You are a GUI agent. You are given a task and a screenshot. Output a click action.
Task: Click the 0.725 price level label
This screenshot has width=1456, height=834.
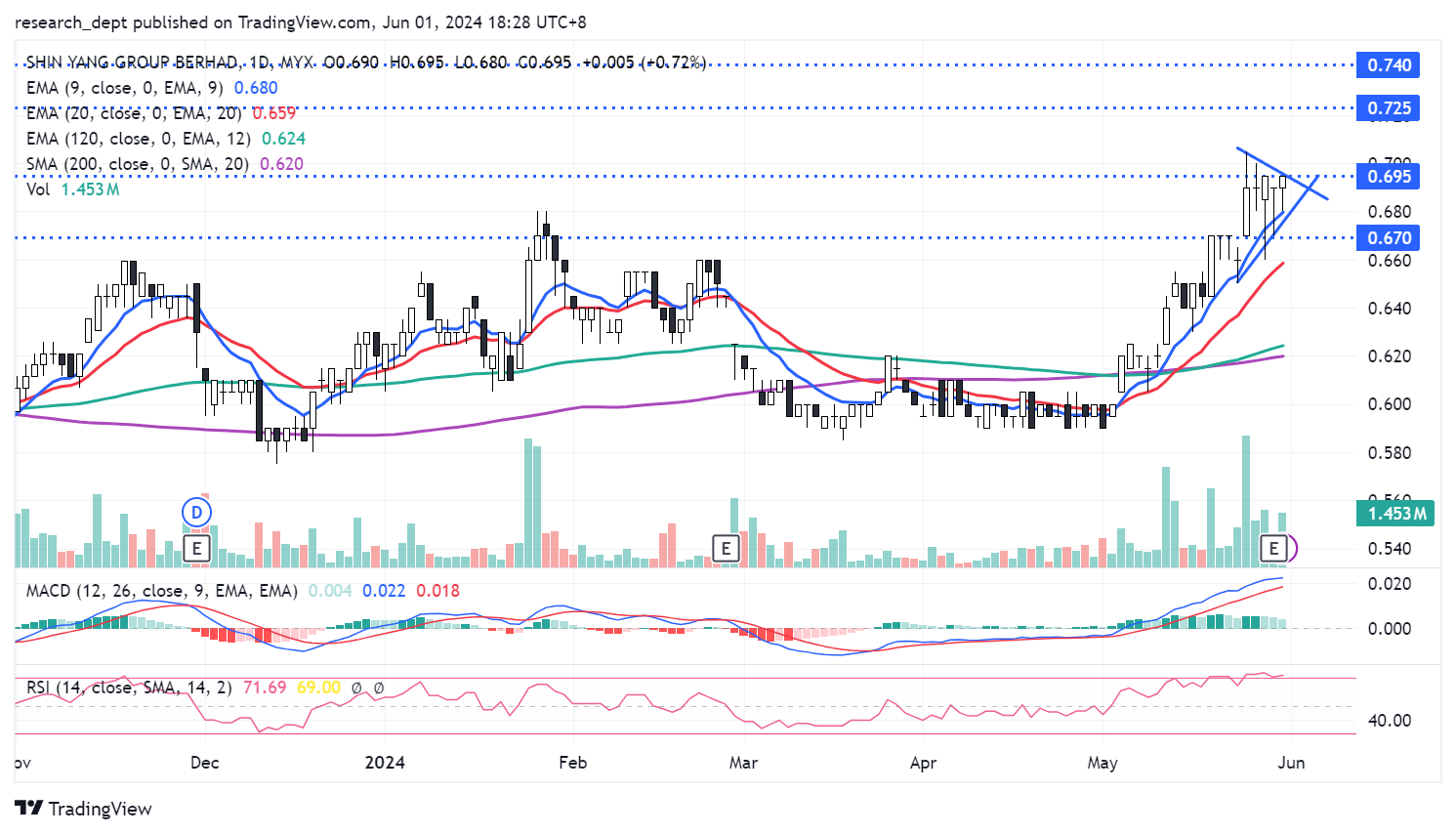[1389, 108]
